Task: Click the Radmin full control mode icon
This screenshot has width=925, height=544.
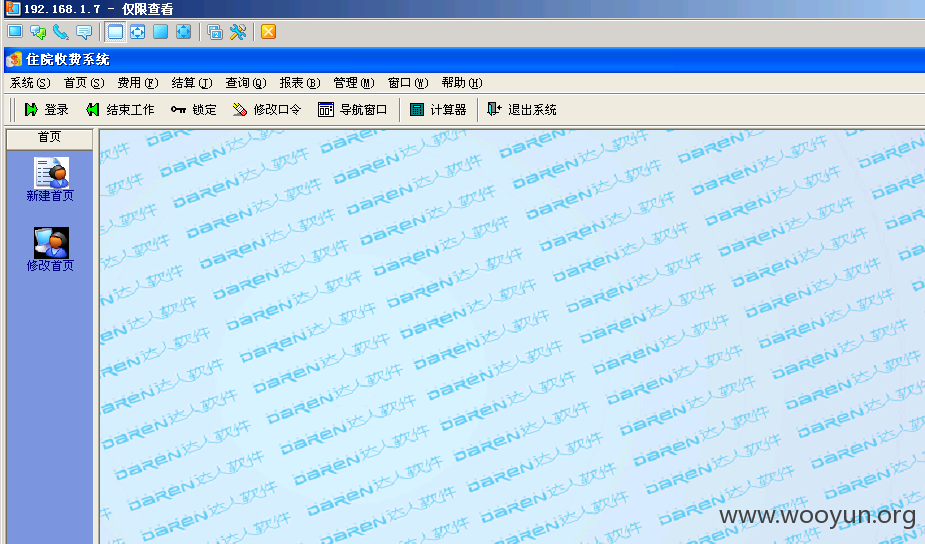Action: coord(15,32)
